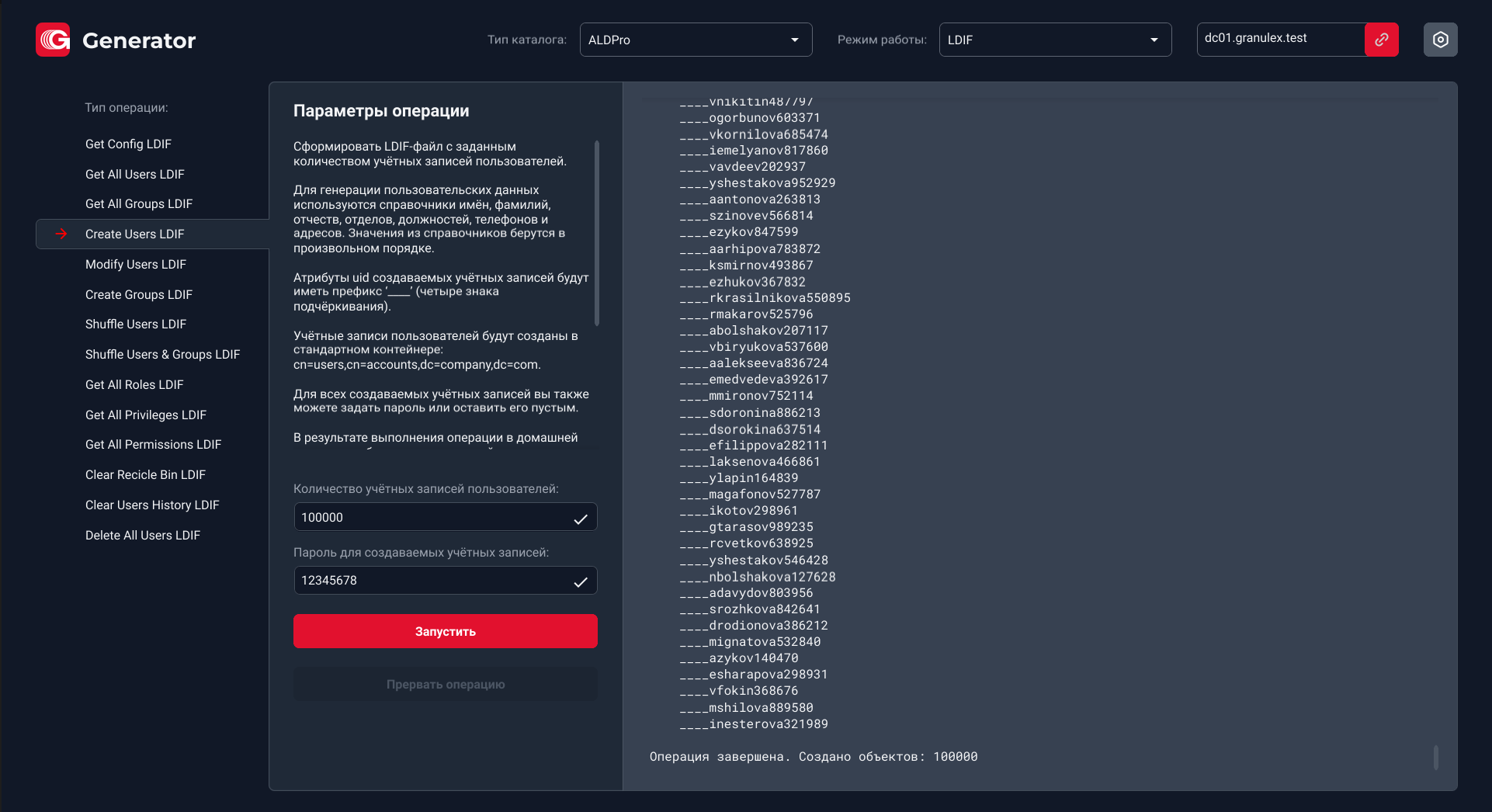Click the checkmark in user count field
The image size is (1492, 812).
pos(581,519)
